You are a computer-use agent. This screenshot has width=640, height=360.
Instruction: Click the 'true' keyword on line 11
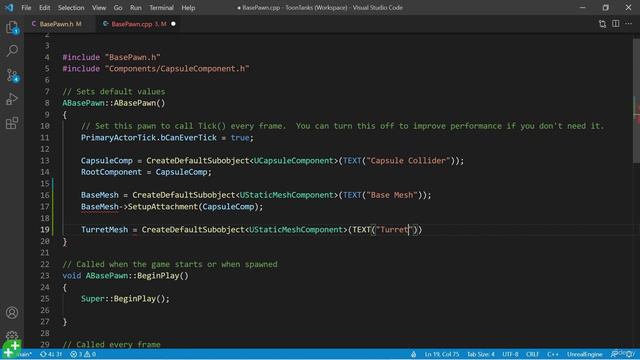coord(240,138)
